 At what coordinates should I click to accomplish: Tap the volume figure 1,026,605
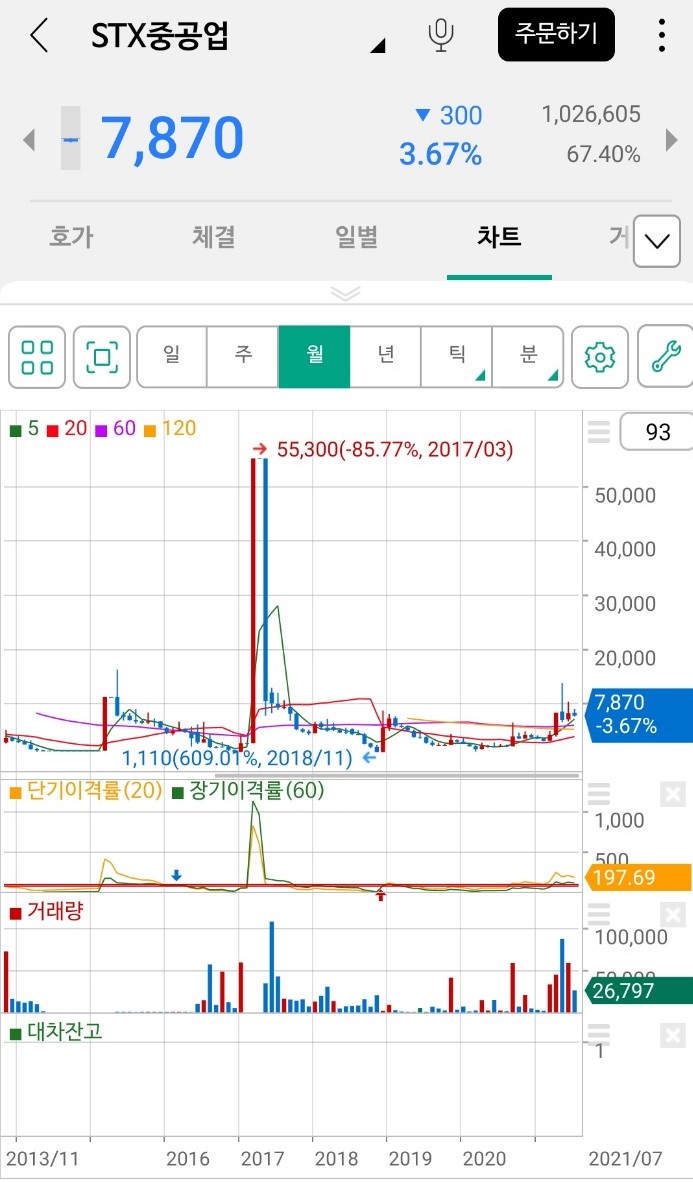591,115
